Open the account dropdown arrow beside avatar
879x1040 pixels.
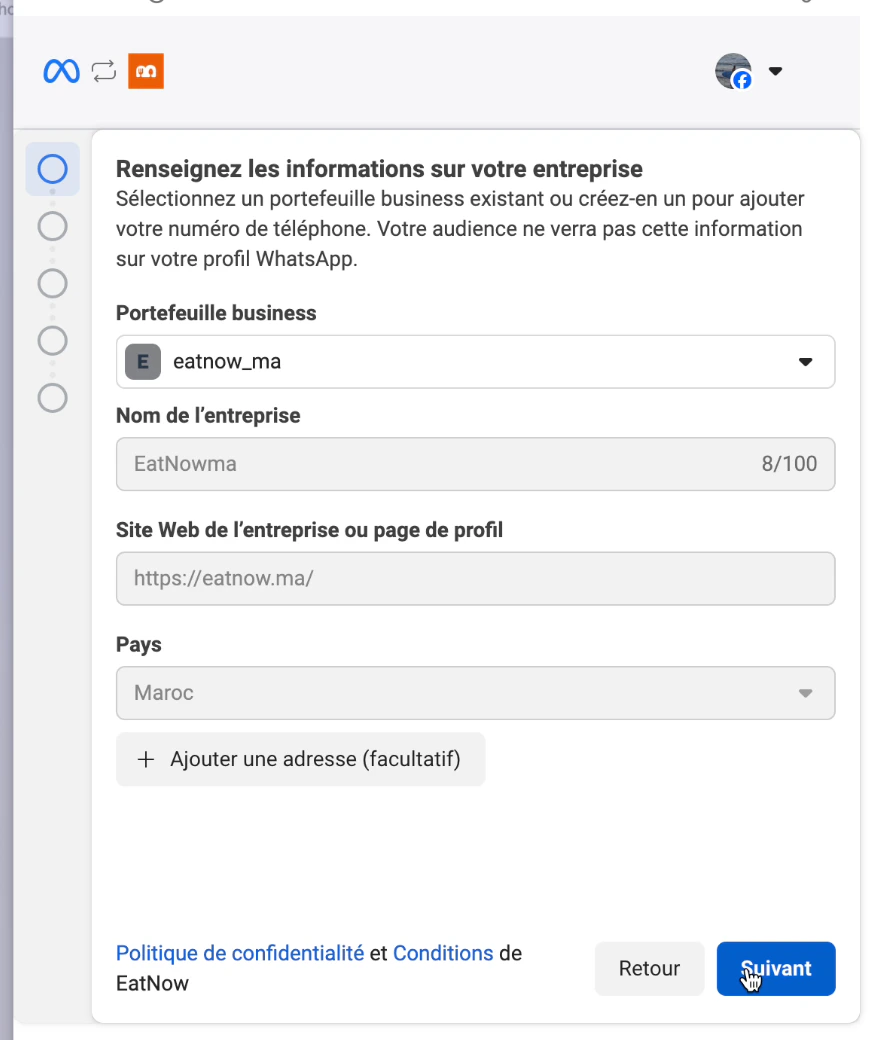(775, 71)
